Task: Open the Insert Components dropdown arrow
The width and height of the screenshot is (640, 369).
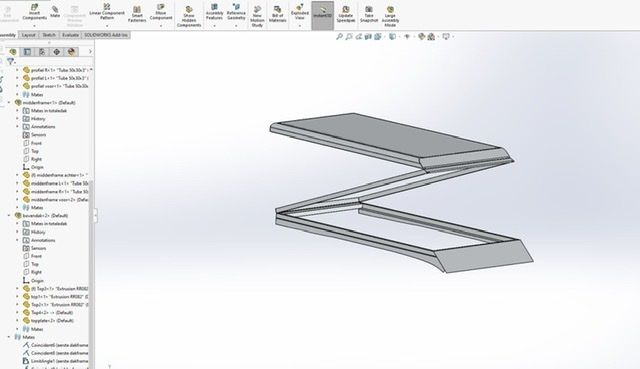Action: click(x=34, y=26)
